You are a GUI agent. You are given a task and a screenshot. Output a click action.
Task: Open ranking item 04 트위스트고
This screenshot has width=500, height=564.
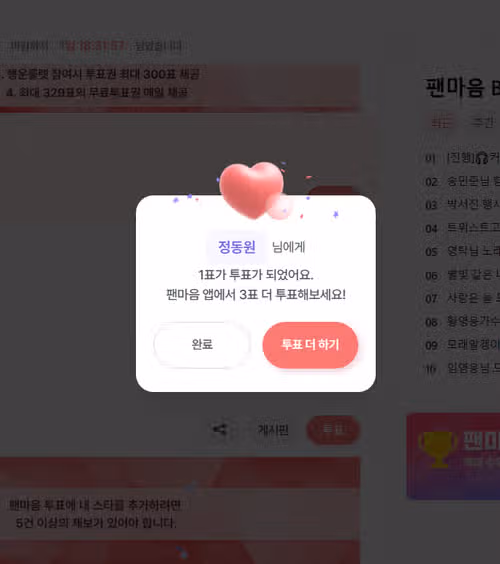(463, 228)
